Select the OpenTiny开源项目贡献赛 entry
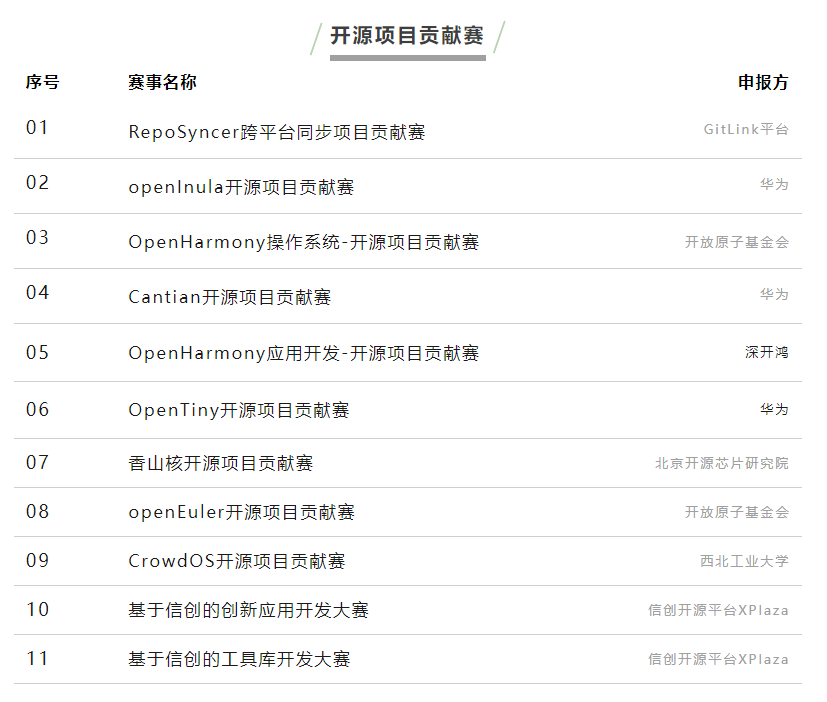Viewport: 827px width, 702px height. (238, 410)
